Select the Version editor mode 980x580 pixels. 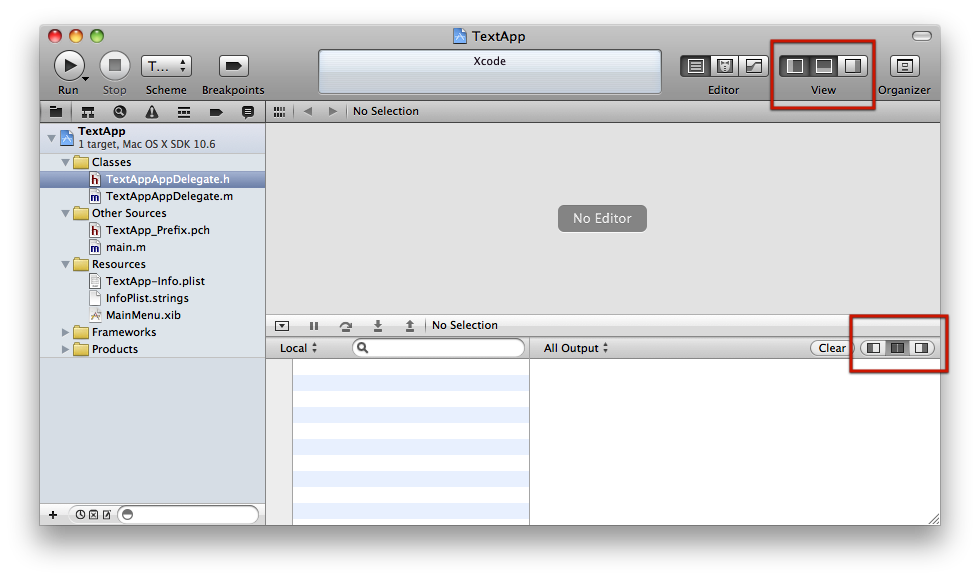[x=754, y=66]
